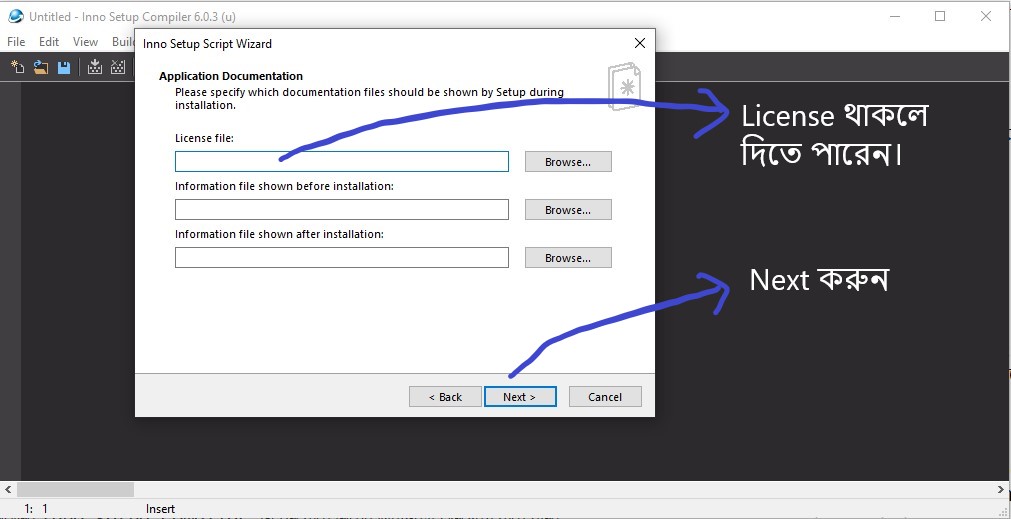Viewport: 1011px width, 519px height.
Task: Click the Inno Setup app icon in title bar
Action: click(x=15, y=17)
